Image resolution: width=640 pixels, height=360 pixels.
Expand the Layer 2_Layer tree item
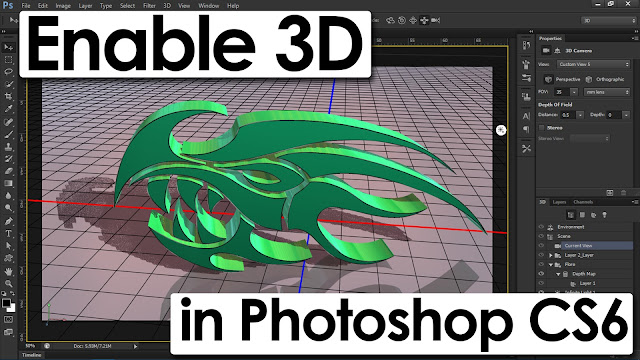[551, 256]
